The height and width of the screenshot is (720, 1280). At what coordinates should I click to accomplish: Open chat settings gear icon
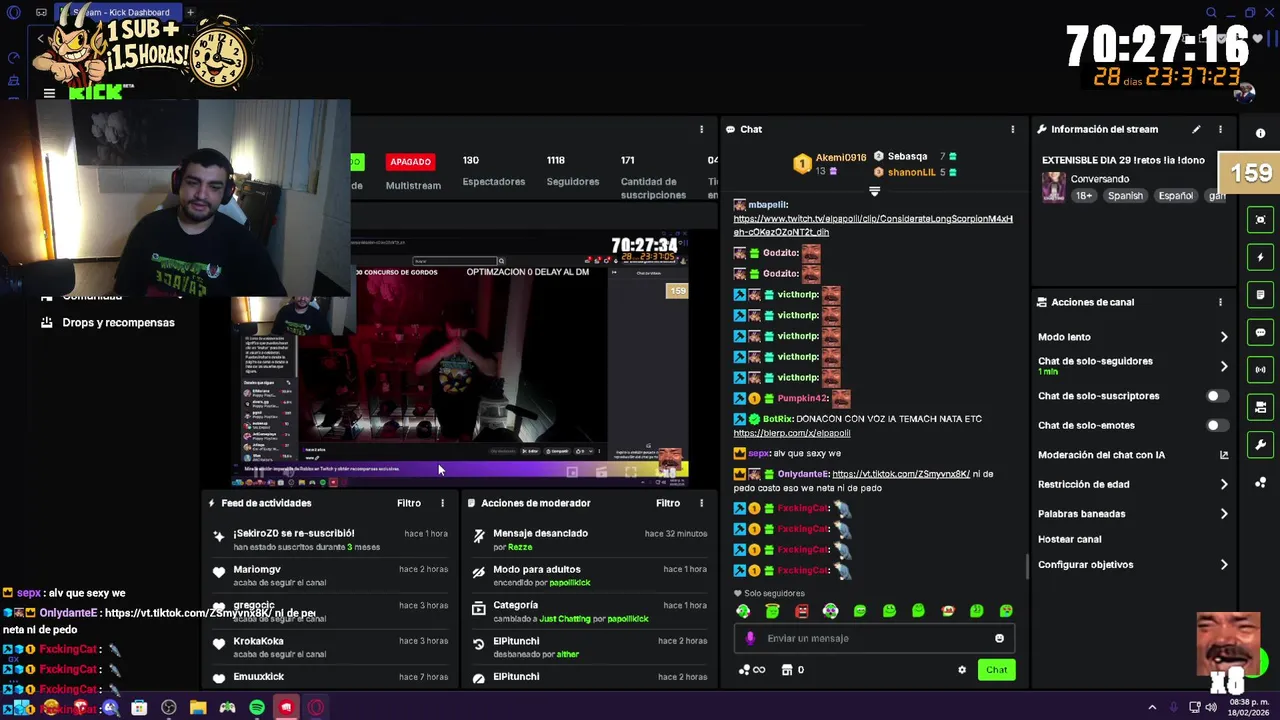point(962,670)
